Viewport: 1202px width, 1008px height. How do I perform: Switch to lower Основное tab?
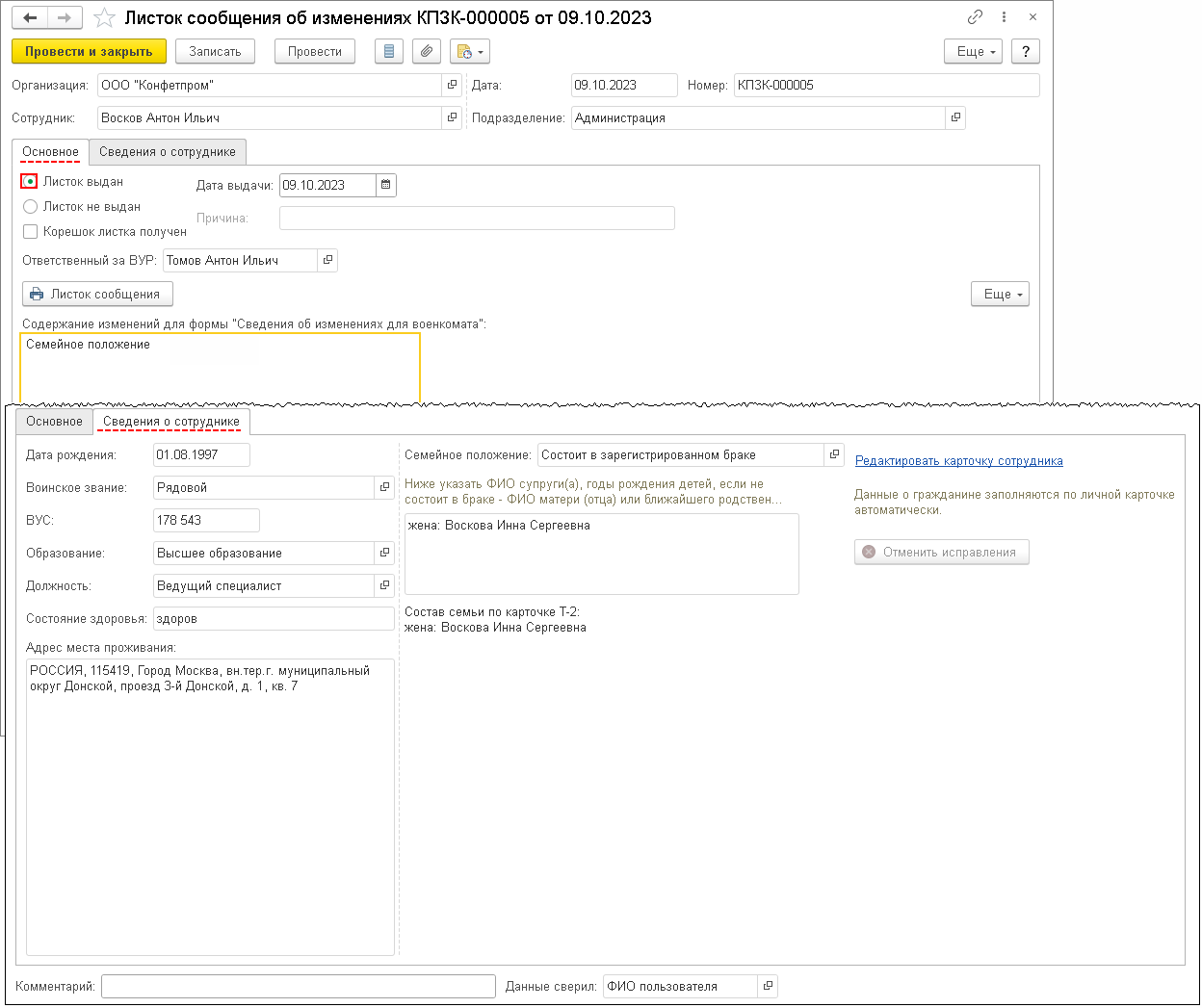pyautogui.click(x=55, y=422)
